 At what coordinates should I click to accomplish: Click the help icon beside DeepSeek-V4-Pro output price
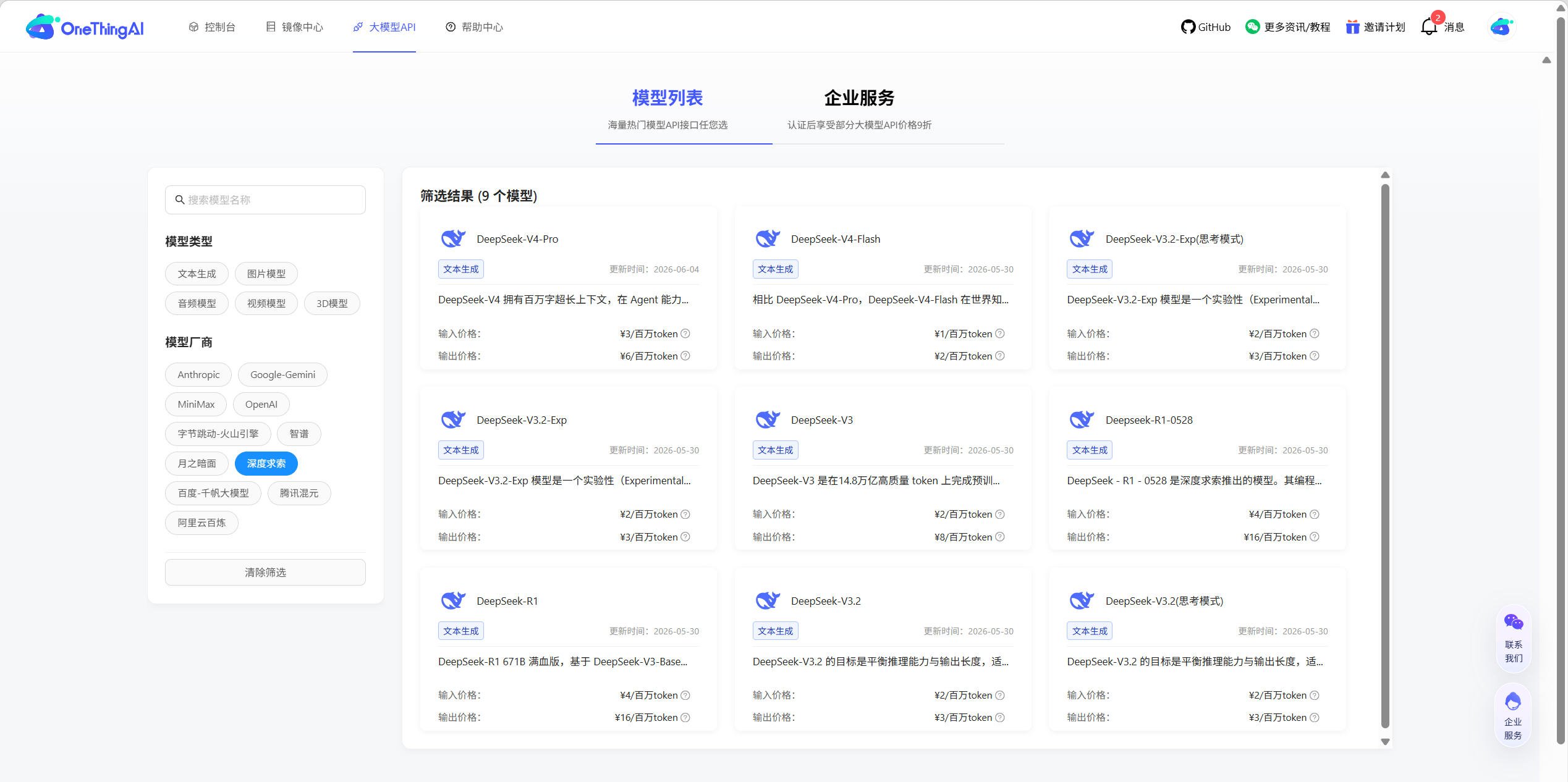point(685,356)
